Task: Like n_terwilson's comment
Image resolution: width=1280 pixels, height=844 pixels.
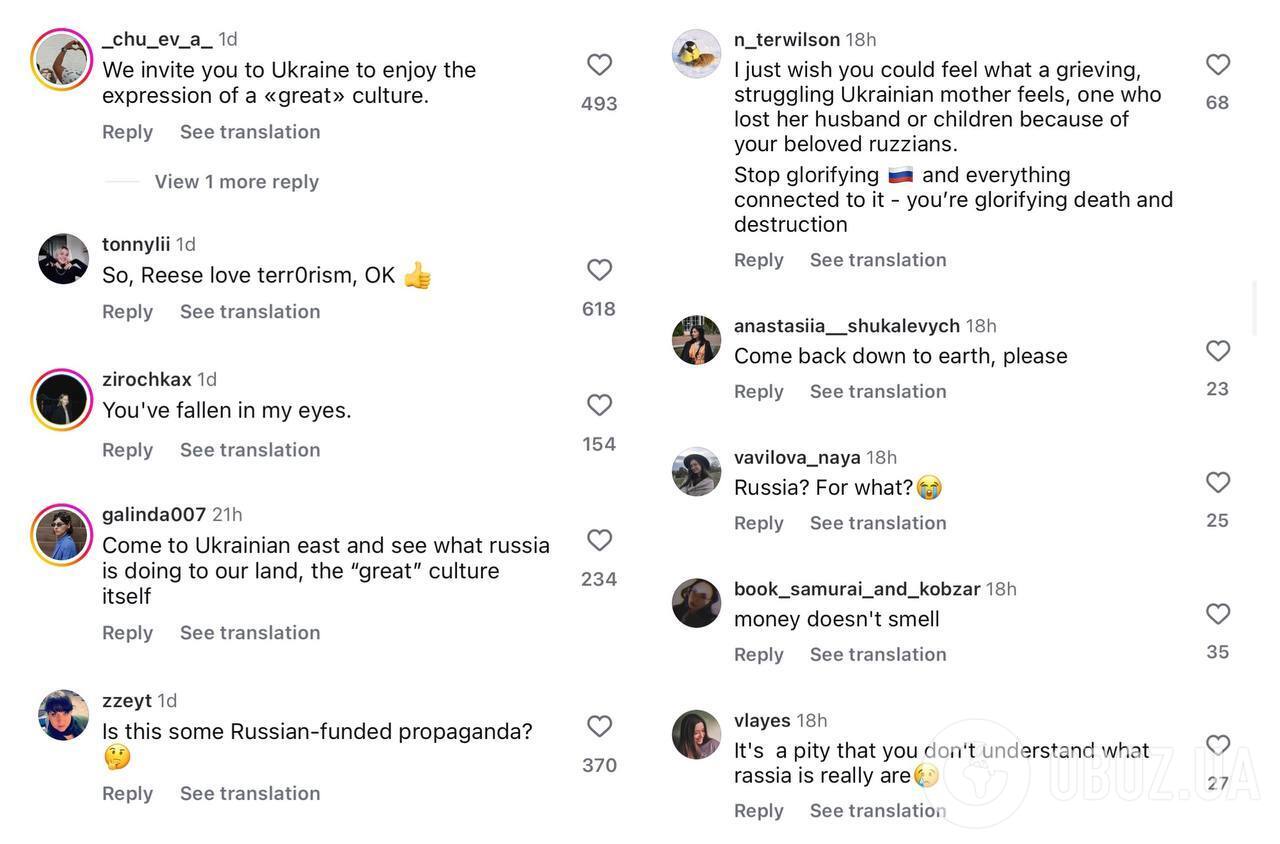Action: [x=1217, y=65]
